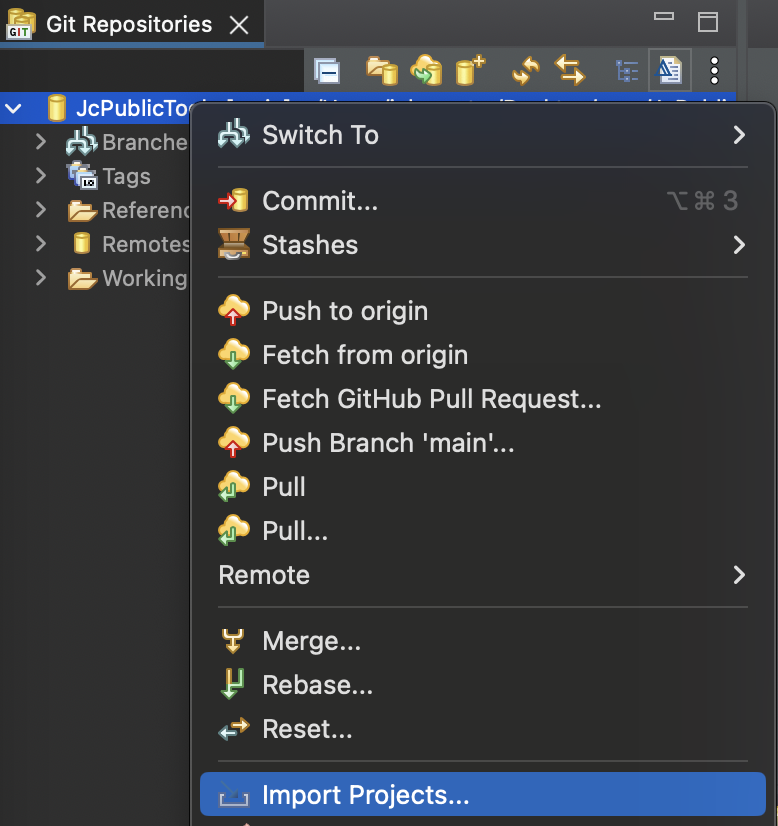The height and width of the screenshot is (826, 778).
Task: Collapse all repositories in the view
Action: [327, 70]
